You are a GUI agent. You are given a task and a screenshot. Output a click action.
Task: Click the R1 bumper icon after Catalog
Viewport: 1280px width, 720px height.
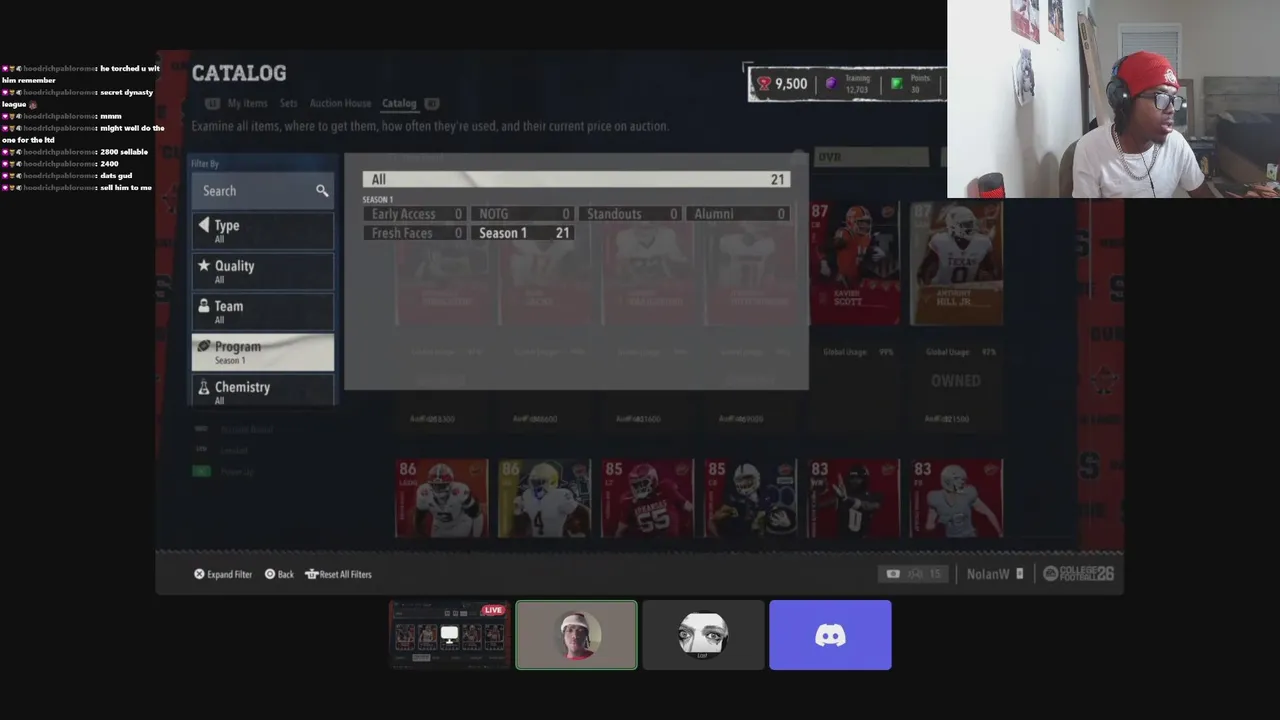pyautogui.click(x=431, y=103)
